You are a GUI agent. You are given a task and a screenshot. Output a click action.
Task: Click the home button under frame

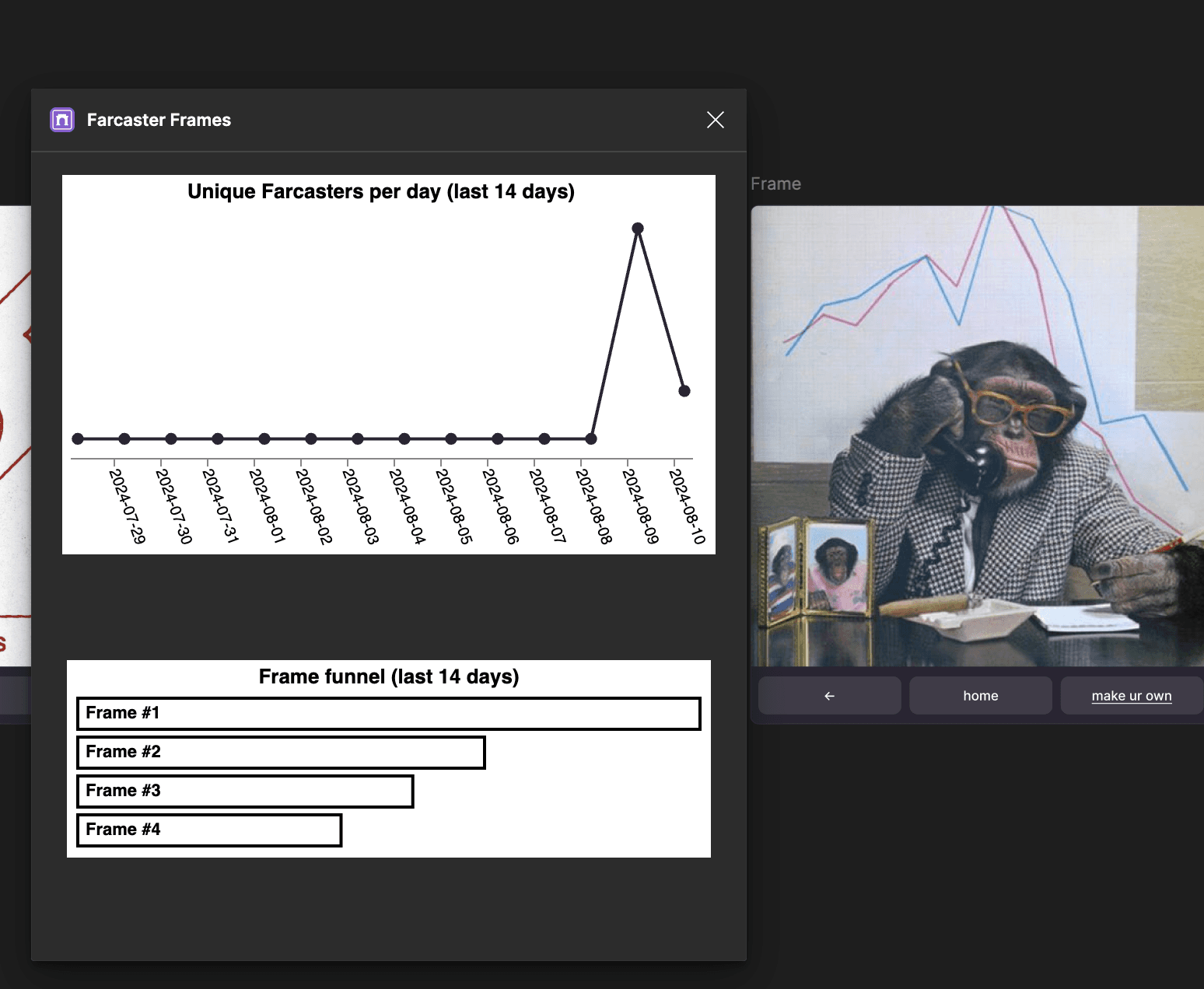[x=980, y=696]
